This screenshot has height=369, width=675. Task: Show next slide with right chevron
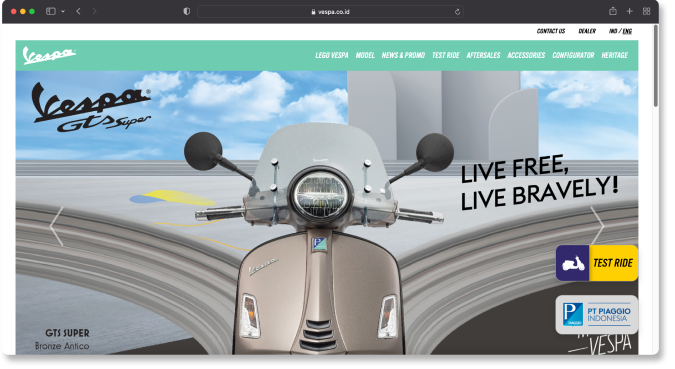pyautogui.click(x=598, y=226)
